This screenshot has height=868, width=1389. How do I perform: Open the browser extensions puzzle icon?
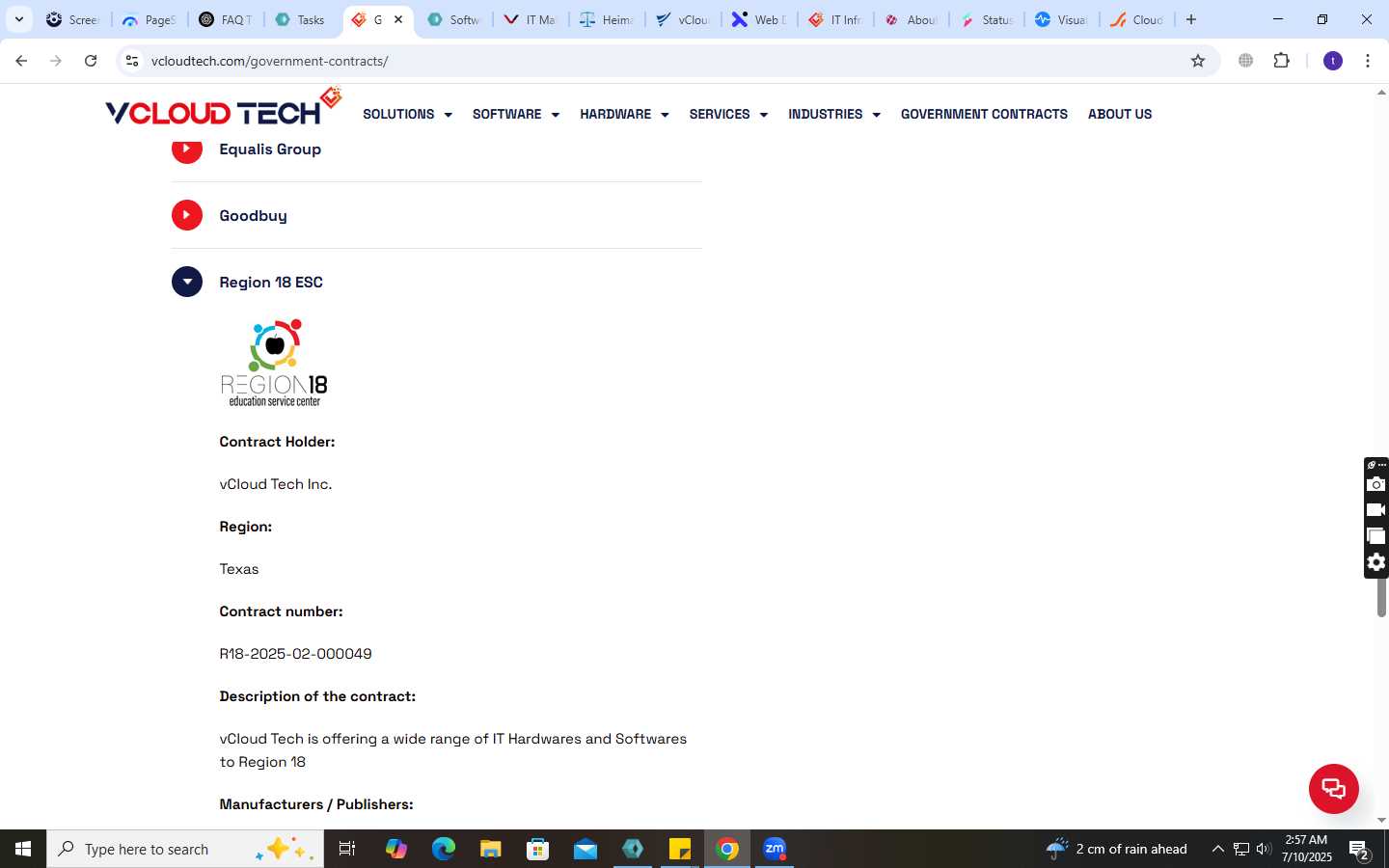point(1281,61)
